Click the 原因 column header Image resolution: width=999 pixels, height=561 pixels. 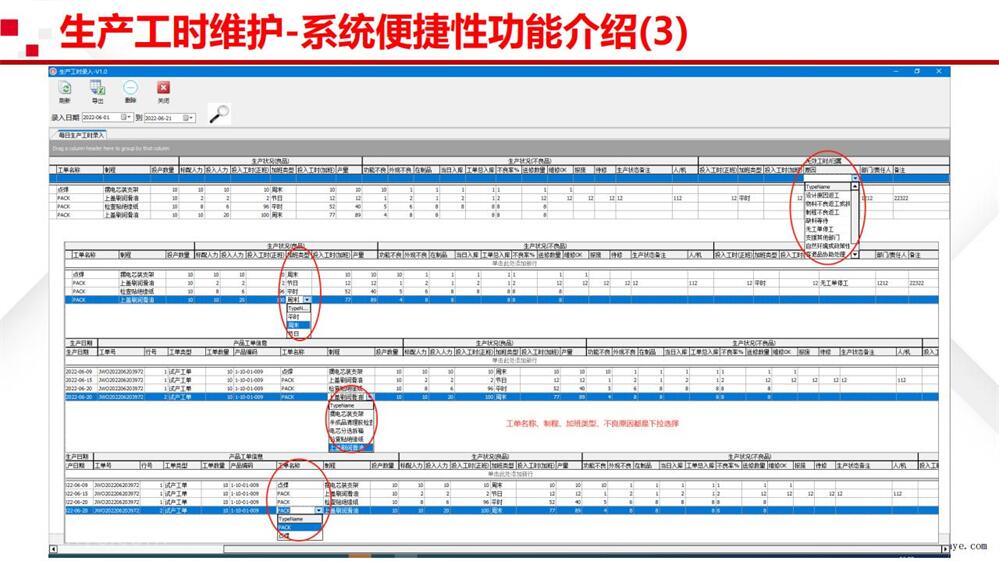click(x=831, y=170)
